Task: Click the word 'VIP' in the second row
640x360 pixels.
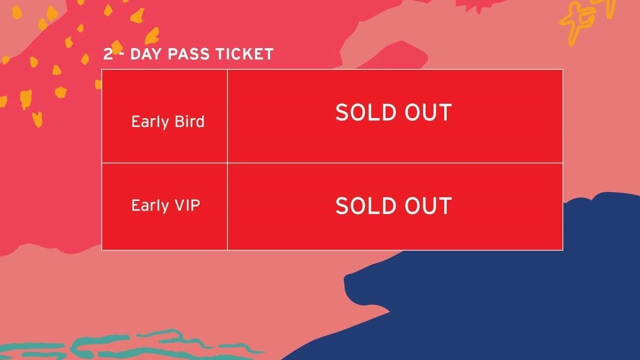Action: coord(188,205)
